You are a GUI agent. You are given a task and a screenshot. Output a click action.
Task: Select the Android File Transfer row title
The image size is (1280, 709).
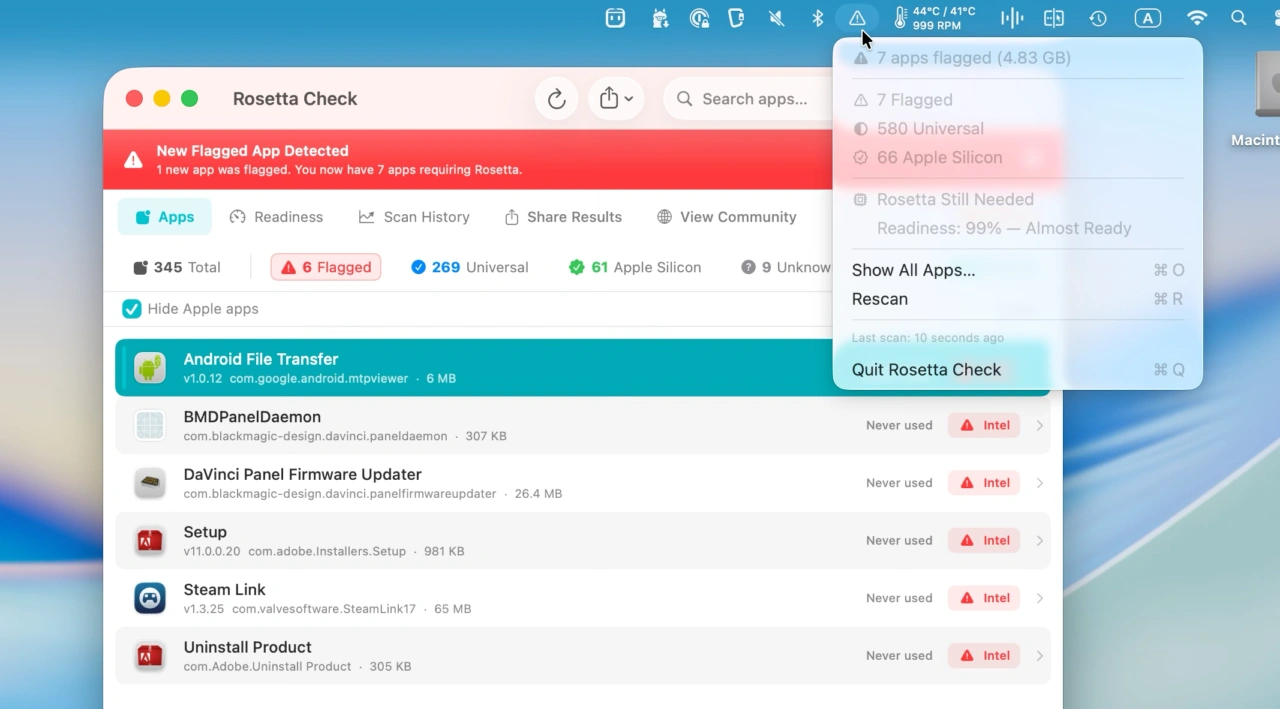pos(261,359)
